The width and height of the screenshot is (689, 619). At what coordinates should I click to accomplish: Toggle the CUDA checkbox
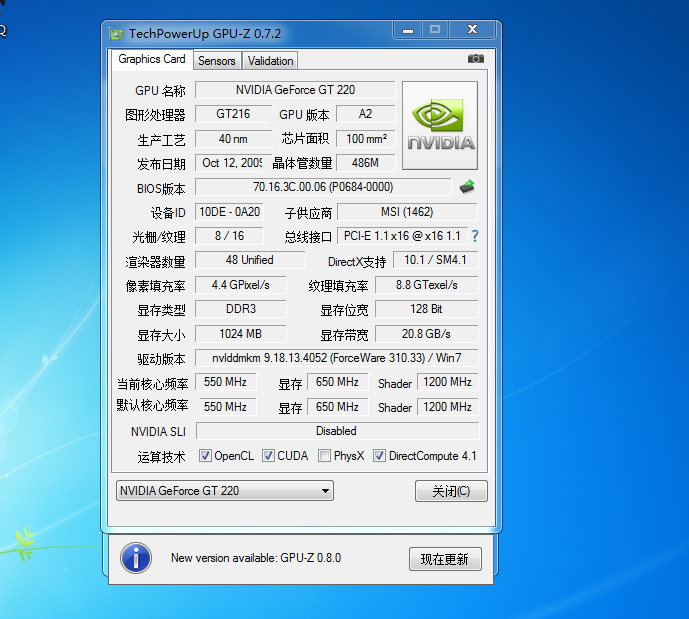[268, 456]
